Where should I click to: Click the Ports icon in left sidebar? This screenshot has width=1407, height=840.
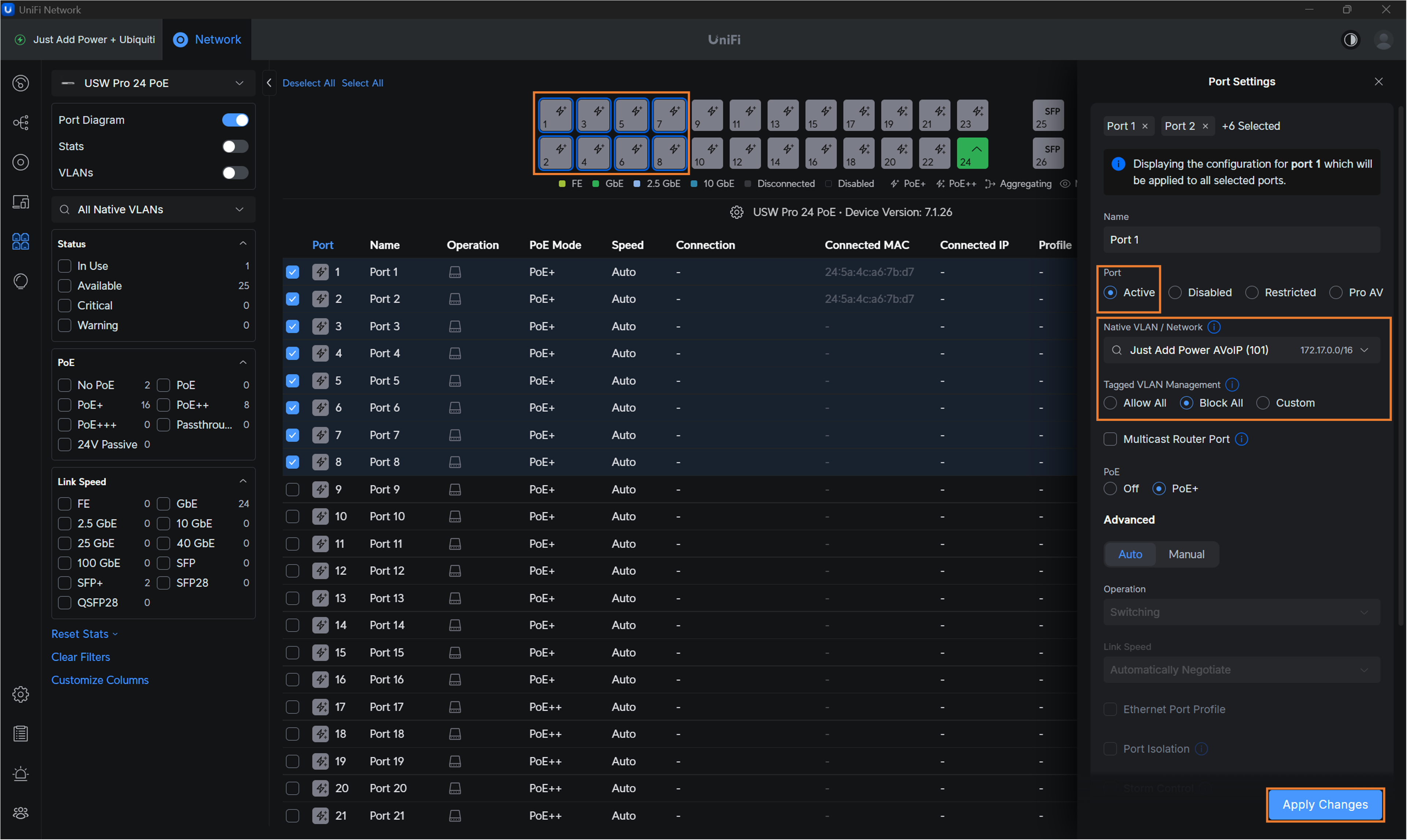click(21, 242)
